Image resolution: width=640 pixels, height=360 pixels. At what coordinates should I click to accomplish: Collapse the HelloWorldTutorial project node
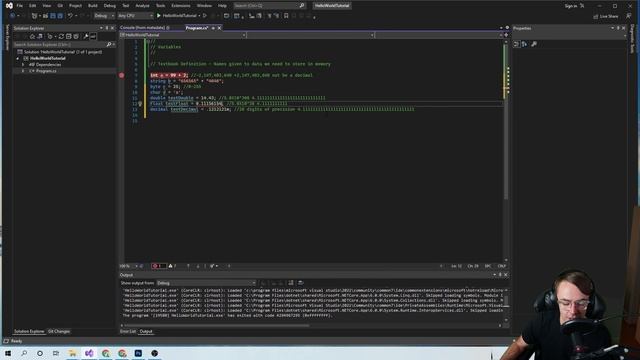point(18,58)
